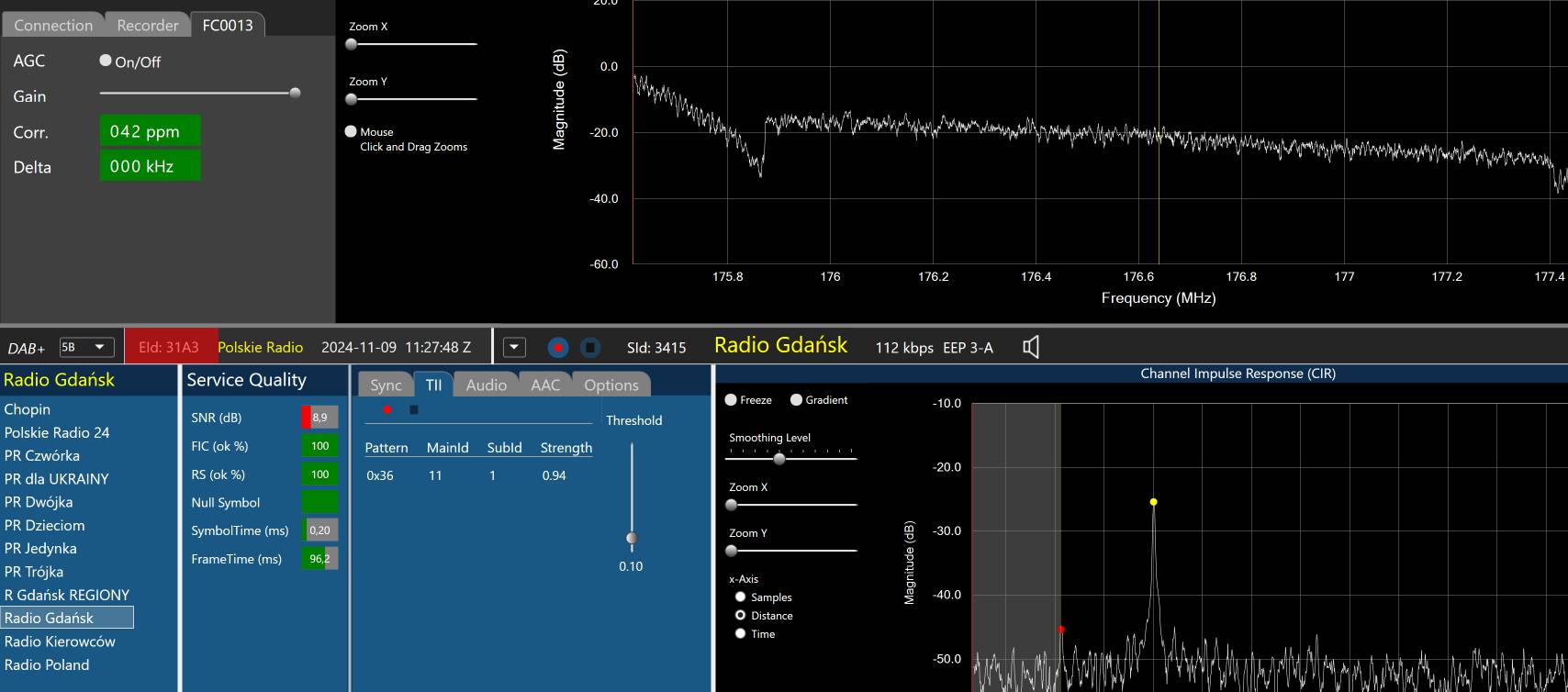The image size is (1568, 692).
Task: Click the red marker dot on CIR graph
Action: tap(1061, 630)
